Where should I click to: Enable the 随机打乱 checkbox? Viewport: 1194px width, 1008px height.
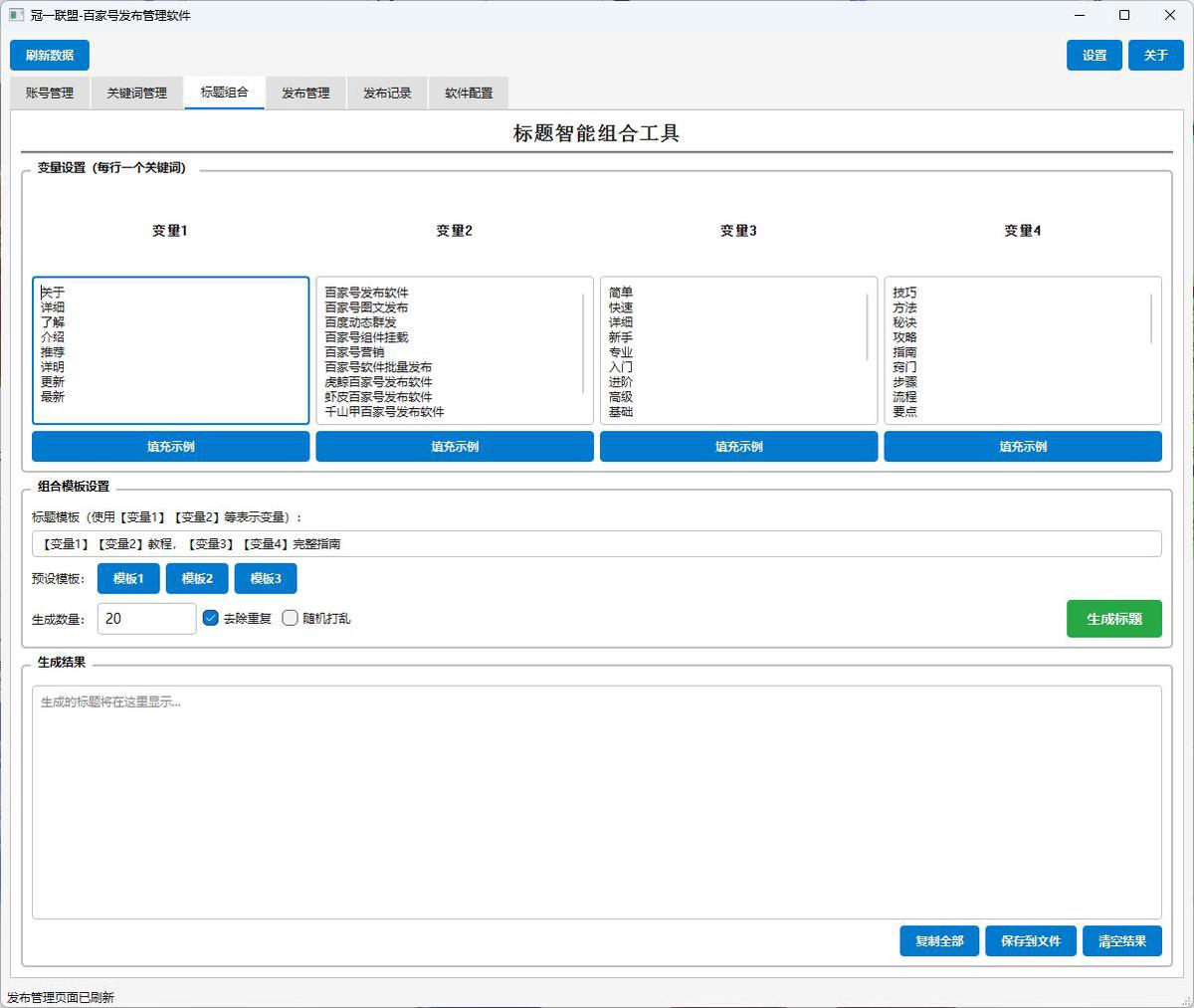point(291,618)
